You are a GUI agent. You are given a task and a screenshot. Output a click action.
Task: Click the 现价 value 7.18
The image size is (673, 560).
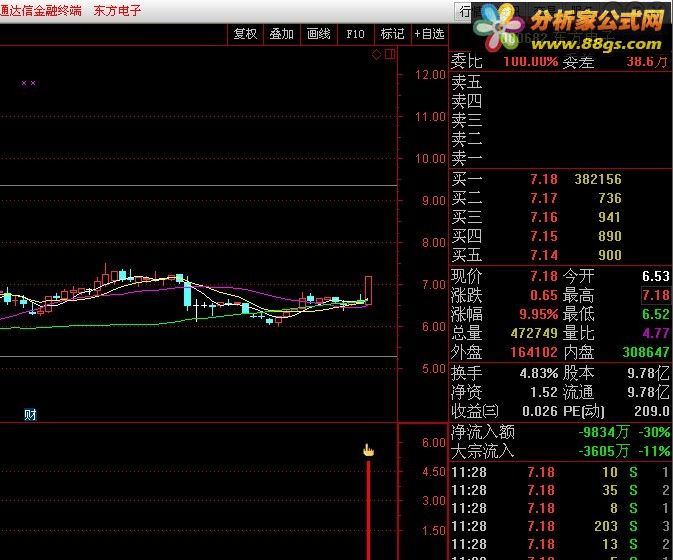pos(543,276)
